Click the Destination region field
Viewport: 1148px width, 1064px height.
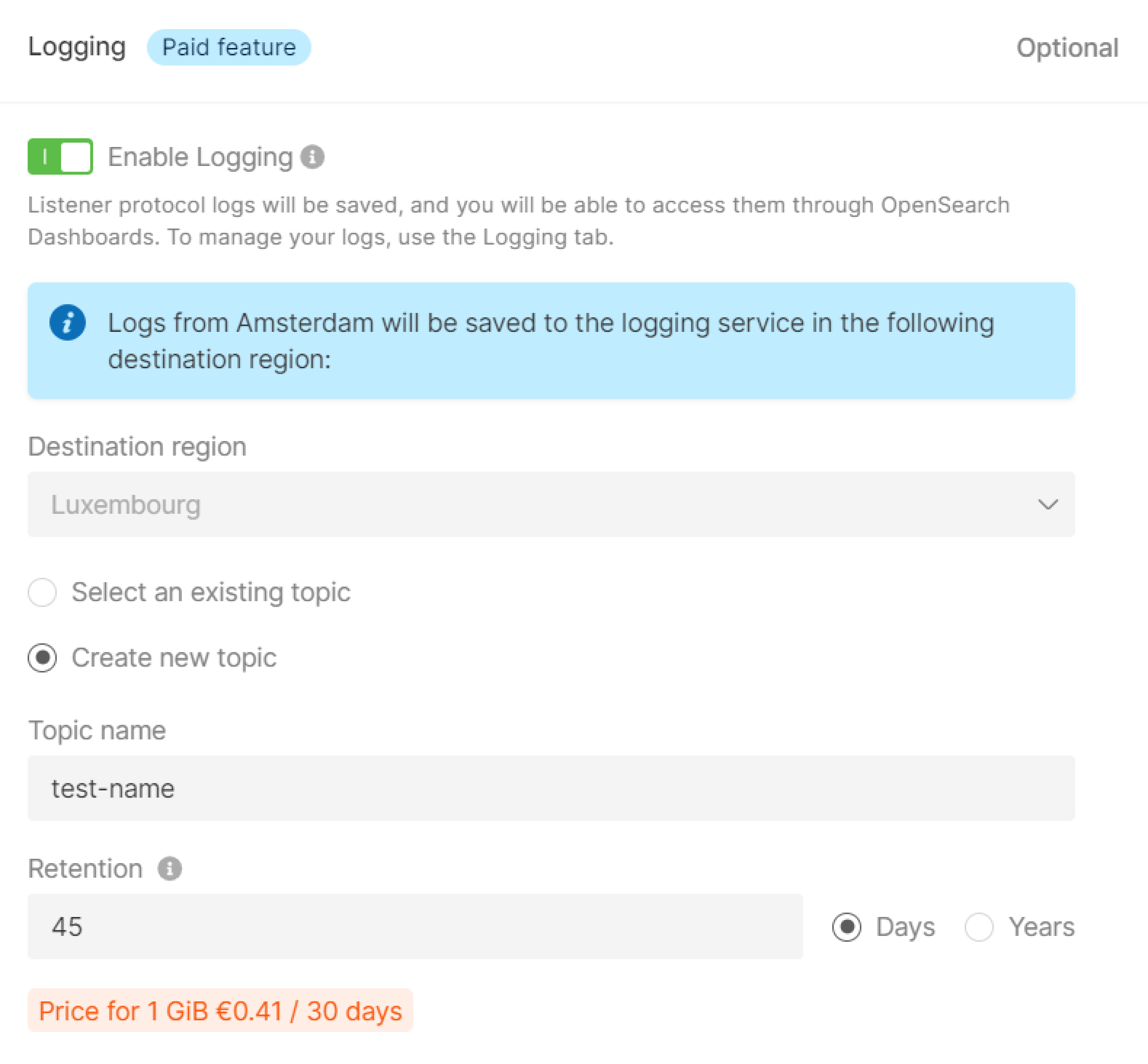550,505
